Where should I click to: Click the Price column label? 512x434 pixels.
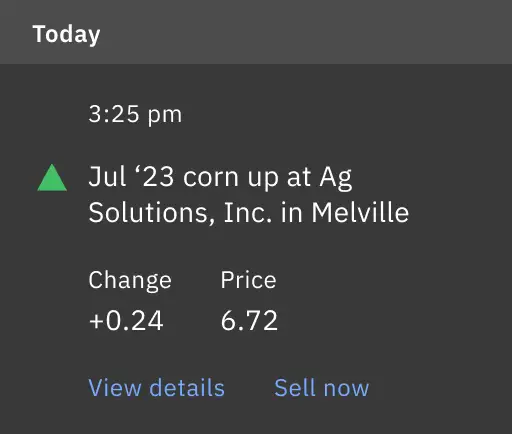pos(248,279)
